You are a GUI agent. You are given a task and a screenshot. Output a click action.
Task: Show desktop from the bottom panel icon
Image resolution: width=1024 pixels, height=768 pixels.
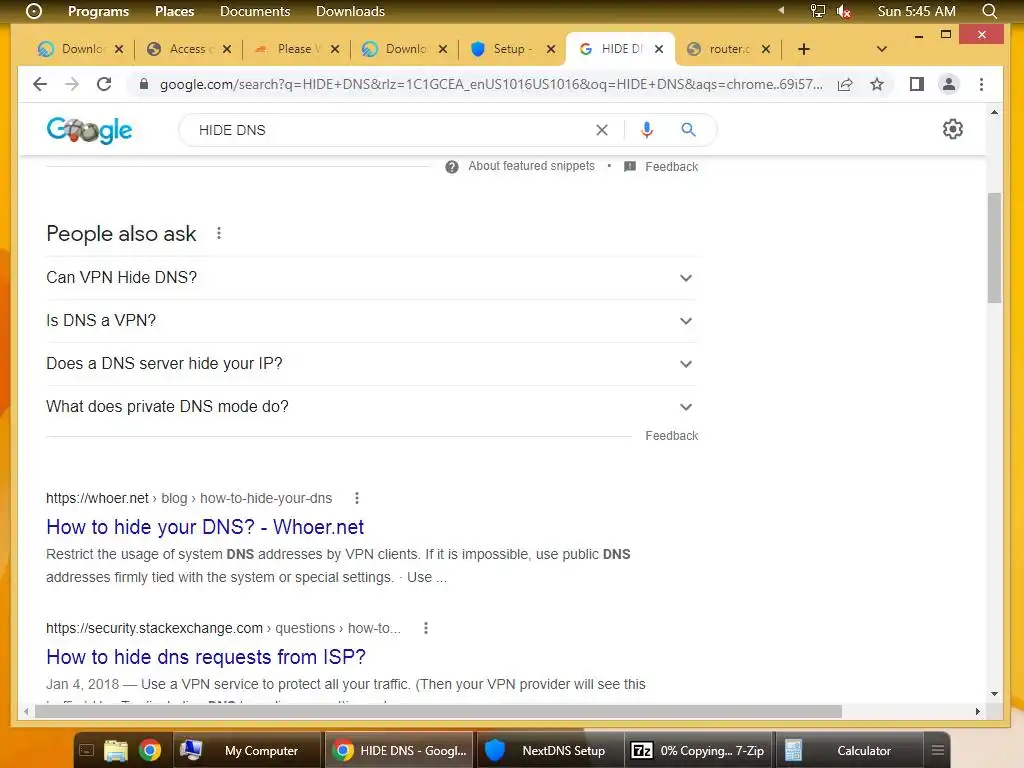point(86,750)
